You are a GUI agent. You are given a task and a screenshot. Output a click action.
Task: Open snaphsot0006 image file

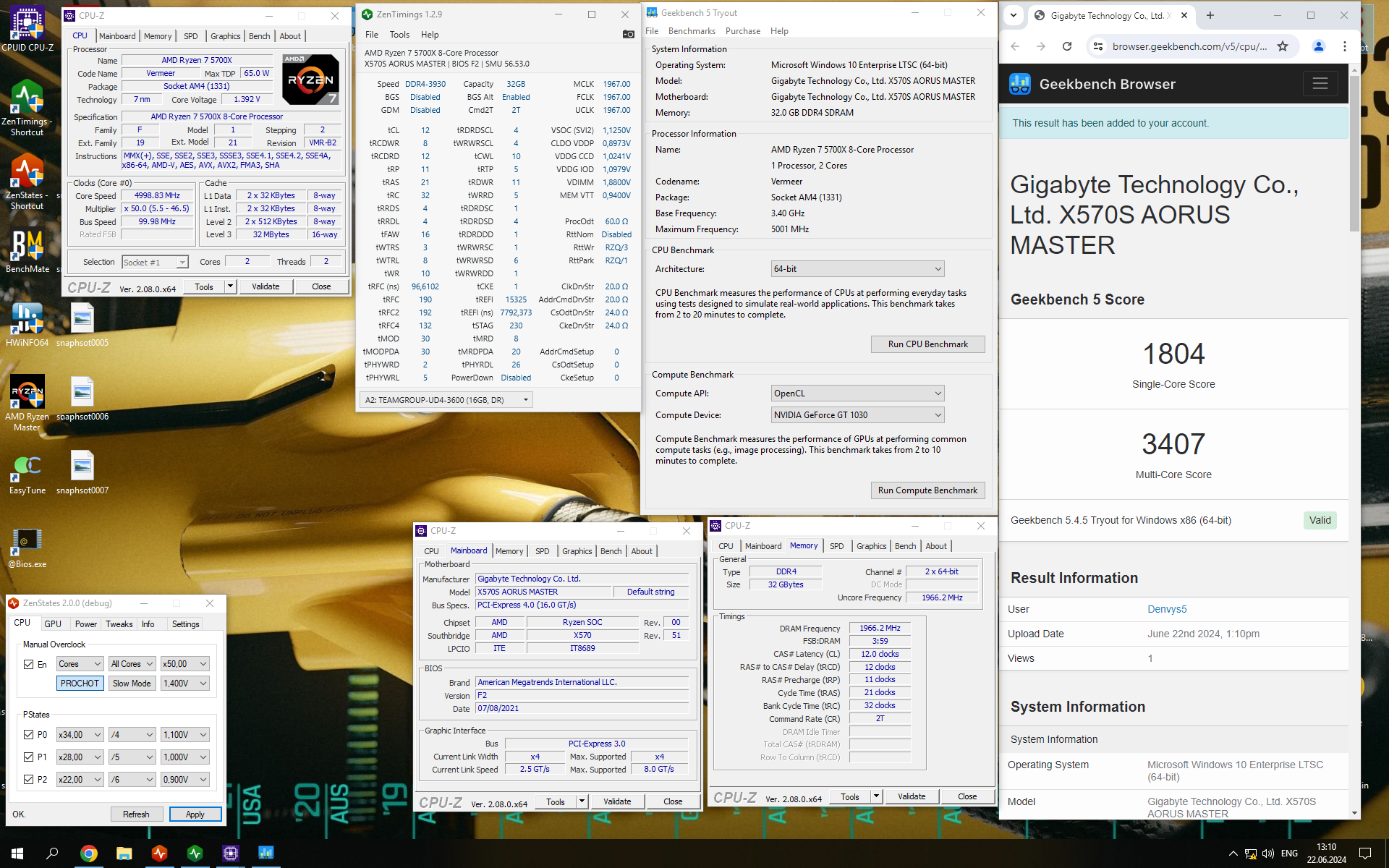[82, 399]
